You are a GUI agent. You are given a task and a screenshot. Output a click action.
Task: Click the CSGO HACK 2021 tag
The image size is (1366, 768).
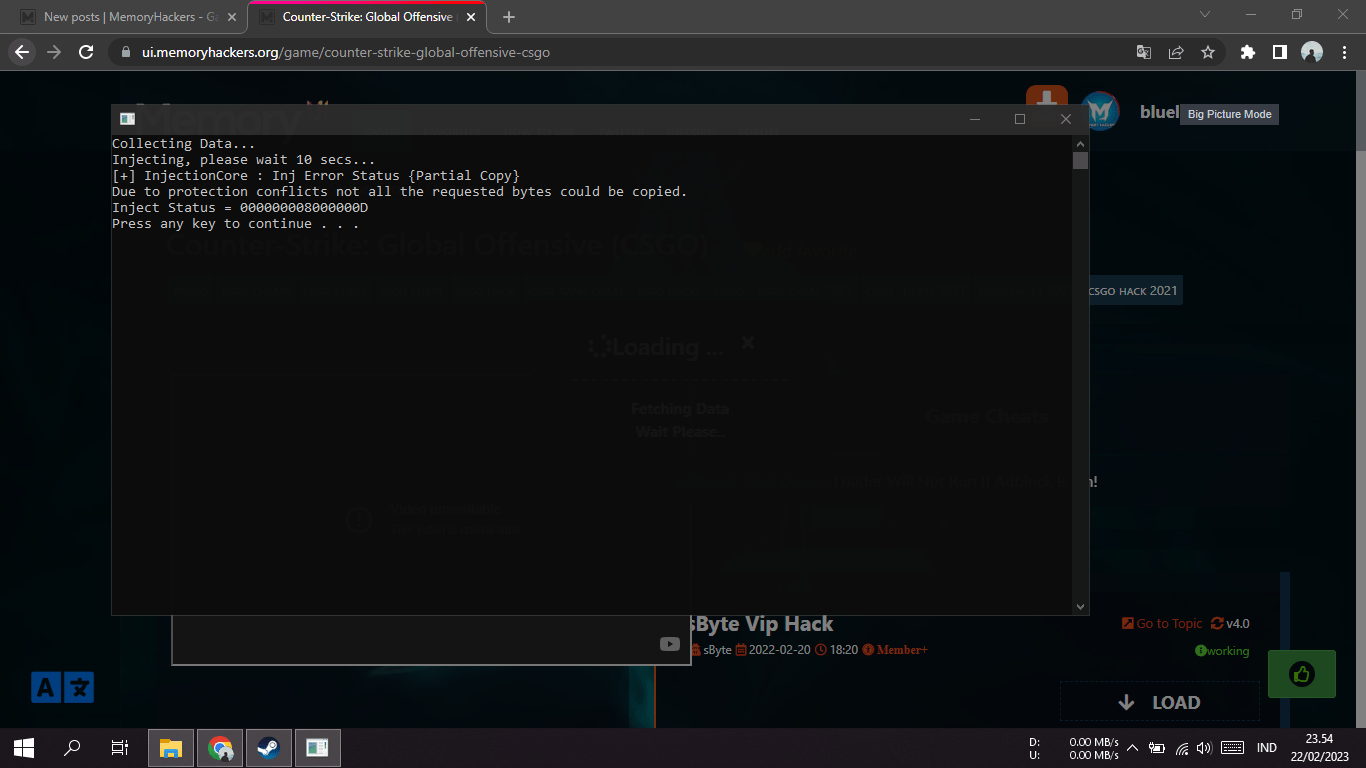point(1133,290)
